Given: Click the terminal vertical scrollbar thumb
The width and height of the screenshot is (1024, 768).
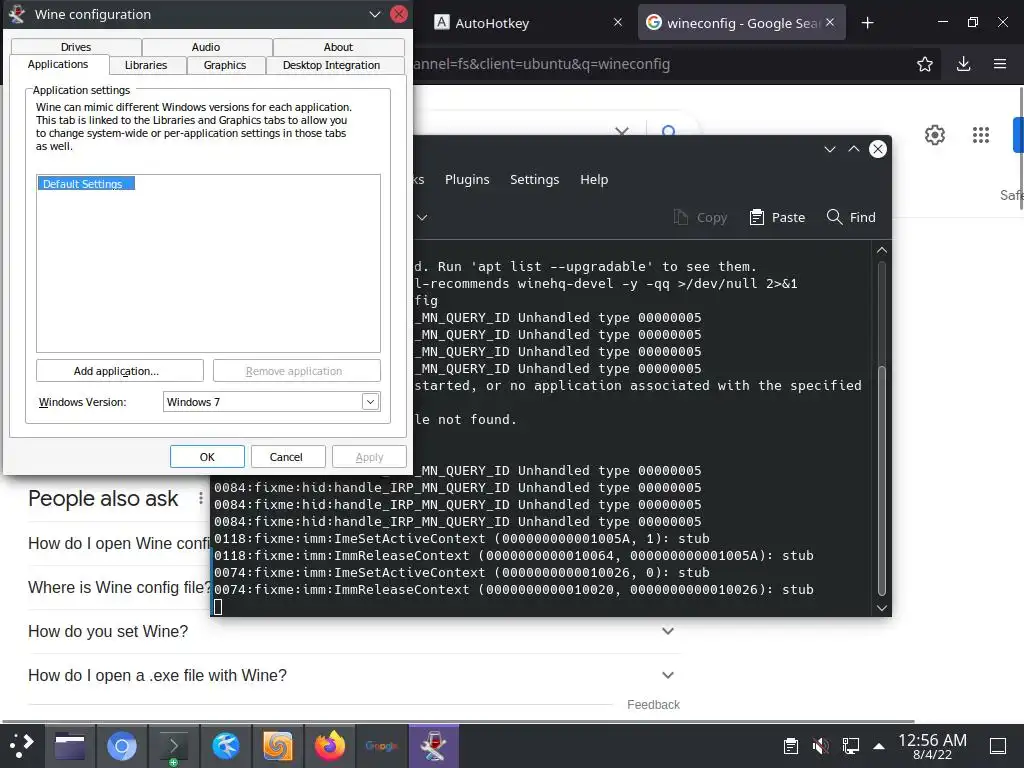Looking at the screenshot, I should 882,481.
